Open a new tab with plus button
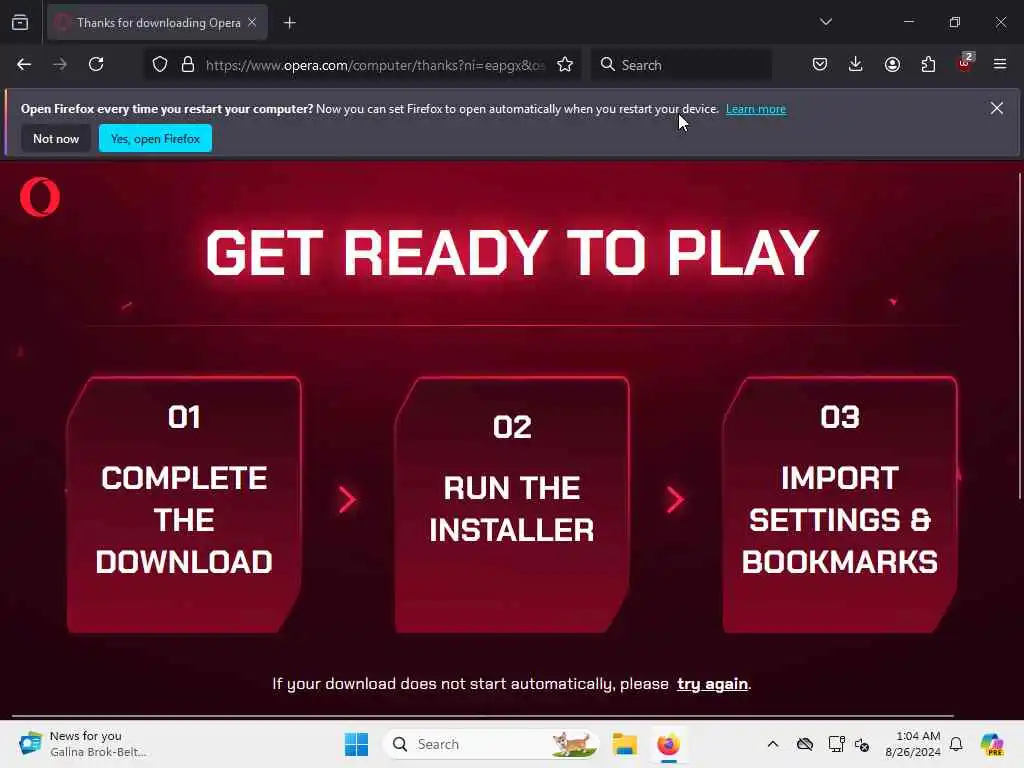 tap(289, 23)
